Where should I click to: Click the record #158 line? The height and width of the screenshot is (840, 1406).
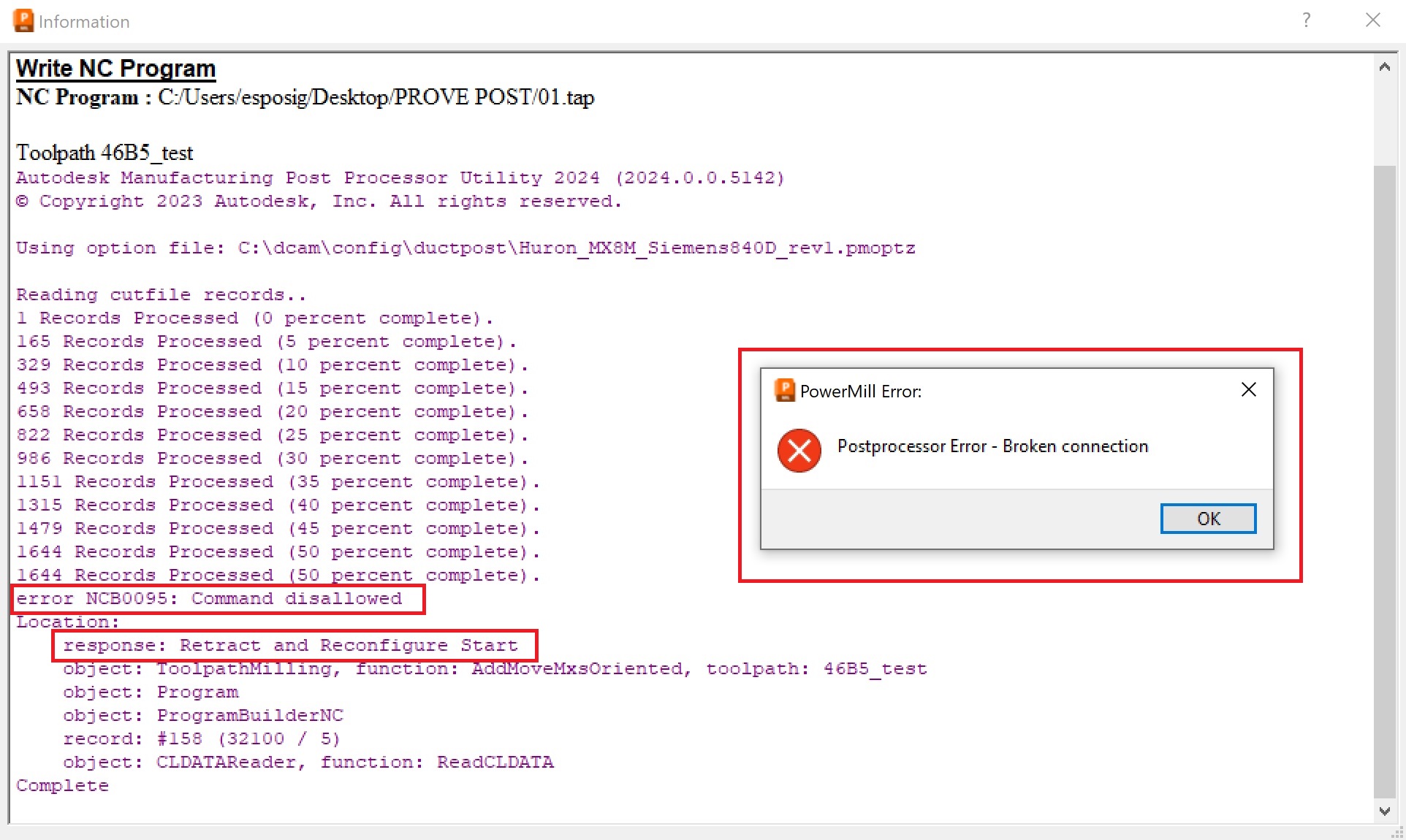point(201,739)
